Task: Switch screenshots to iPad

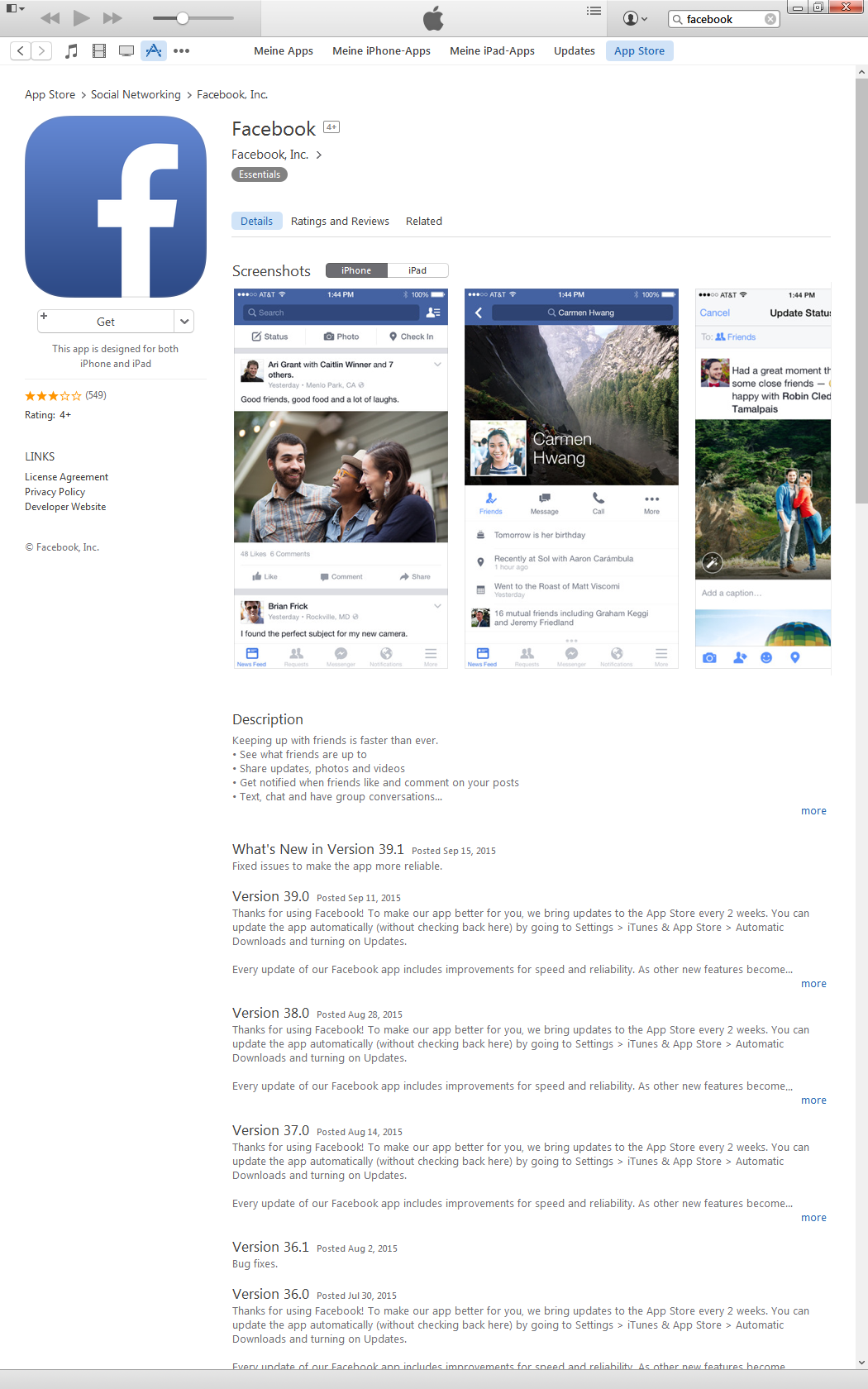Action: pyautogui.click(x=417, y=270)
